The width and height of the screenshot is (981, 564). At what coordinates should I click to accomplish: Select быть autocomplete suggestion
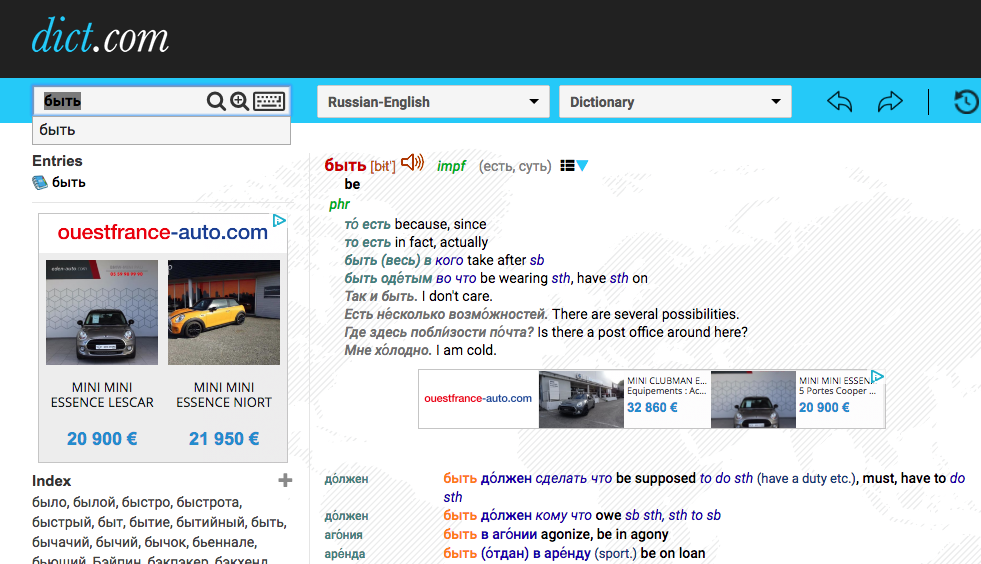(58, 130)
